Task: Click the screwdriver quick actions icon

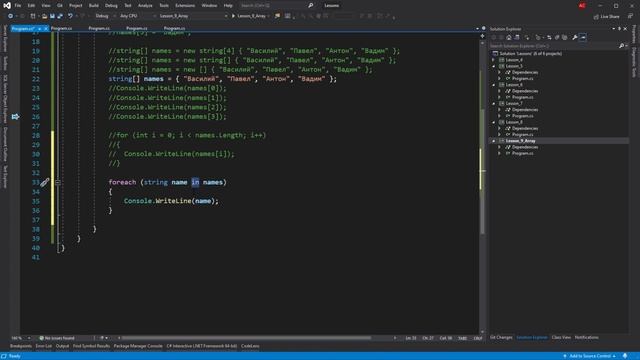Action: pos(44,182)
